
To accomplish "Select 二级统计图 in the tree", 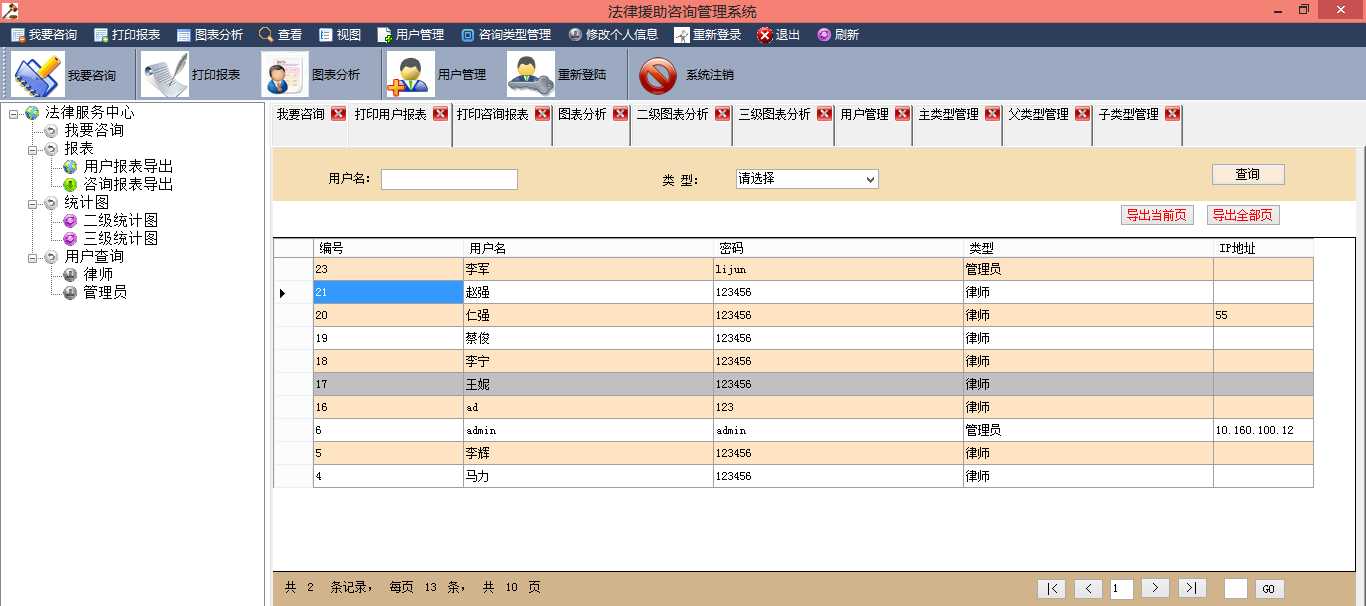I will [120, 221].
